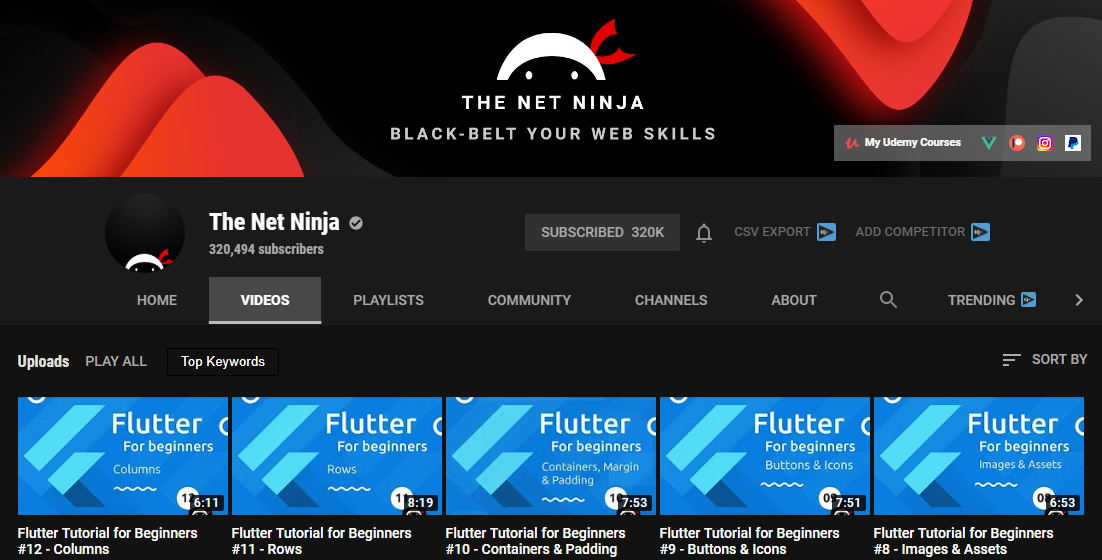Click the channel search magnifier icon
The width and height of the screenshot is (1102, 560).
click(x=888, y=300)
